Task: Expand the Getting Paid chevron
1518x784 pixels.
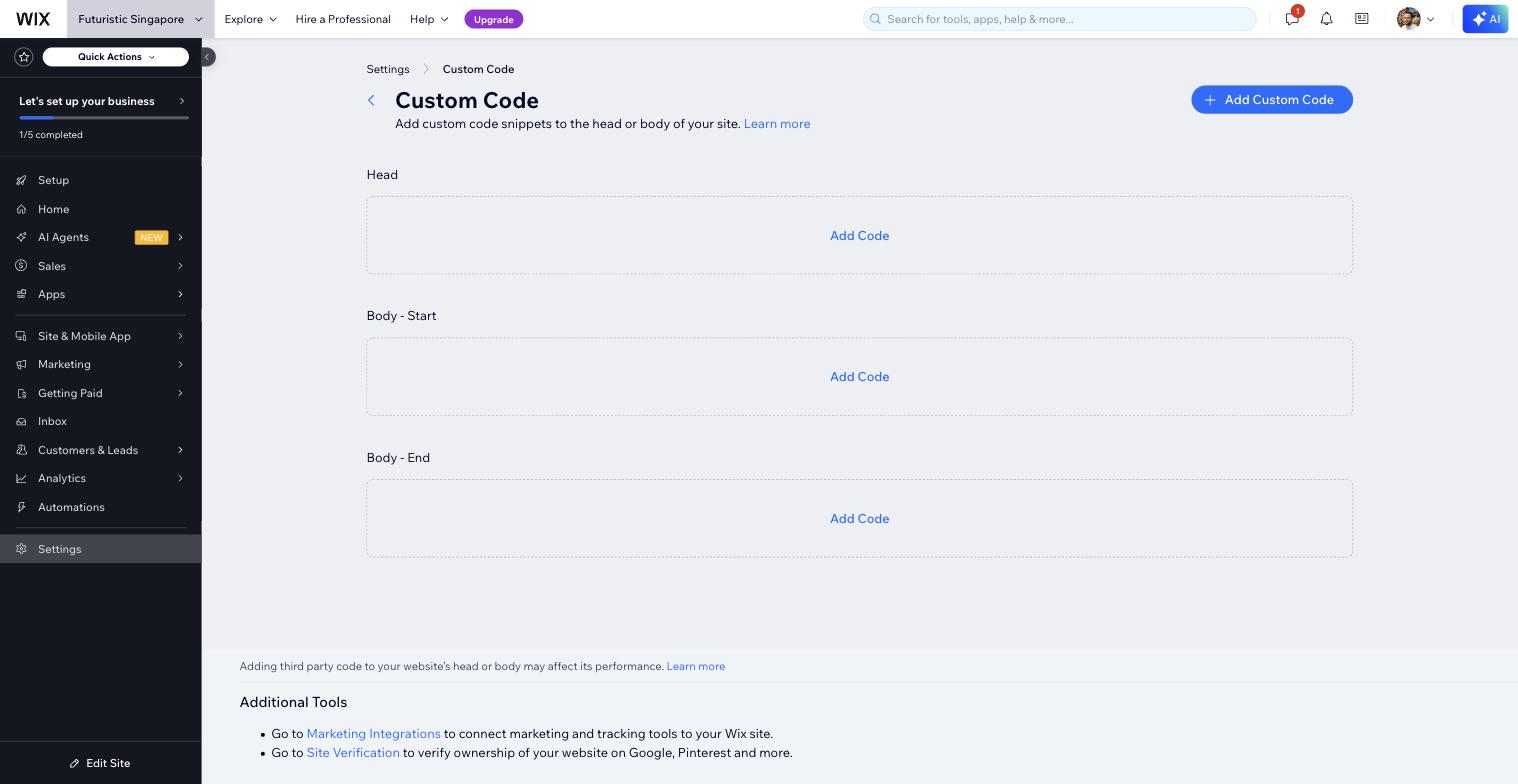Action: (x=181, y=393)
